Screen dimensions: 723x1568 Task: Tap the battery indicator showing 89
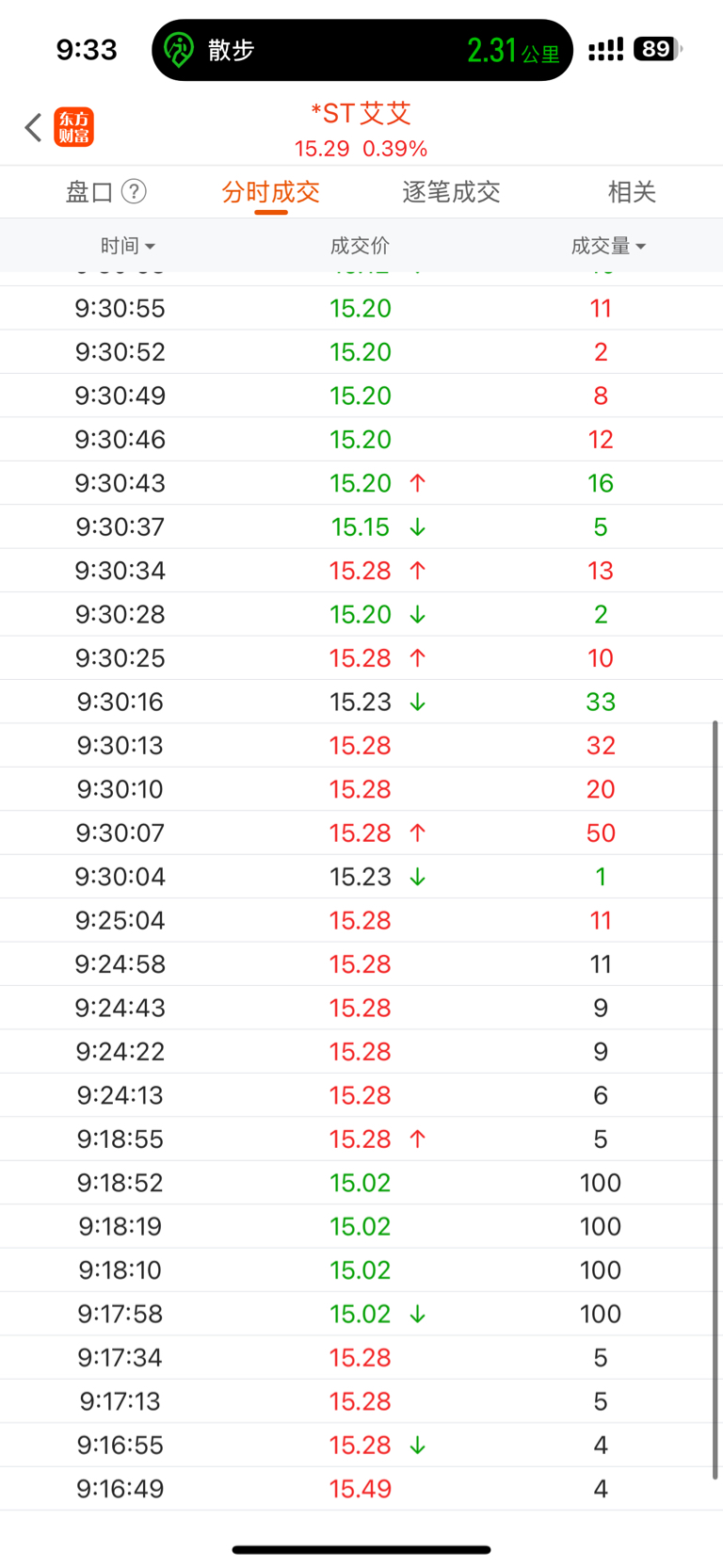pos(657,49)
